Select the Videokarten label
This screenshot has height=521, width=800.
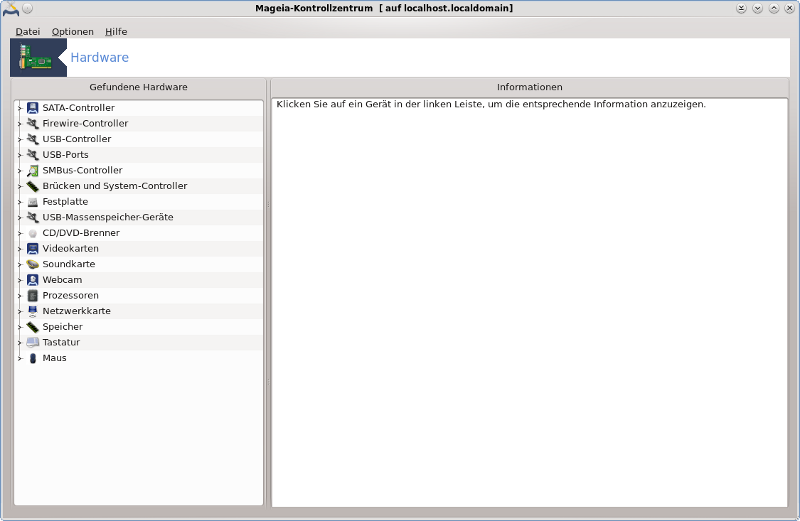point(70,249)
